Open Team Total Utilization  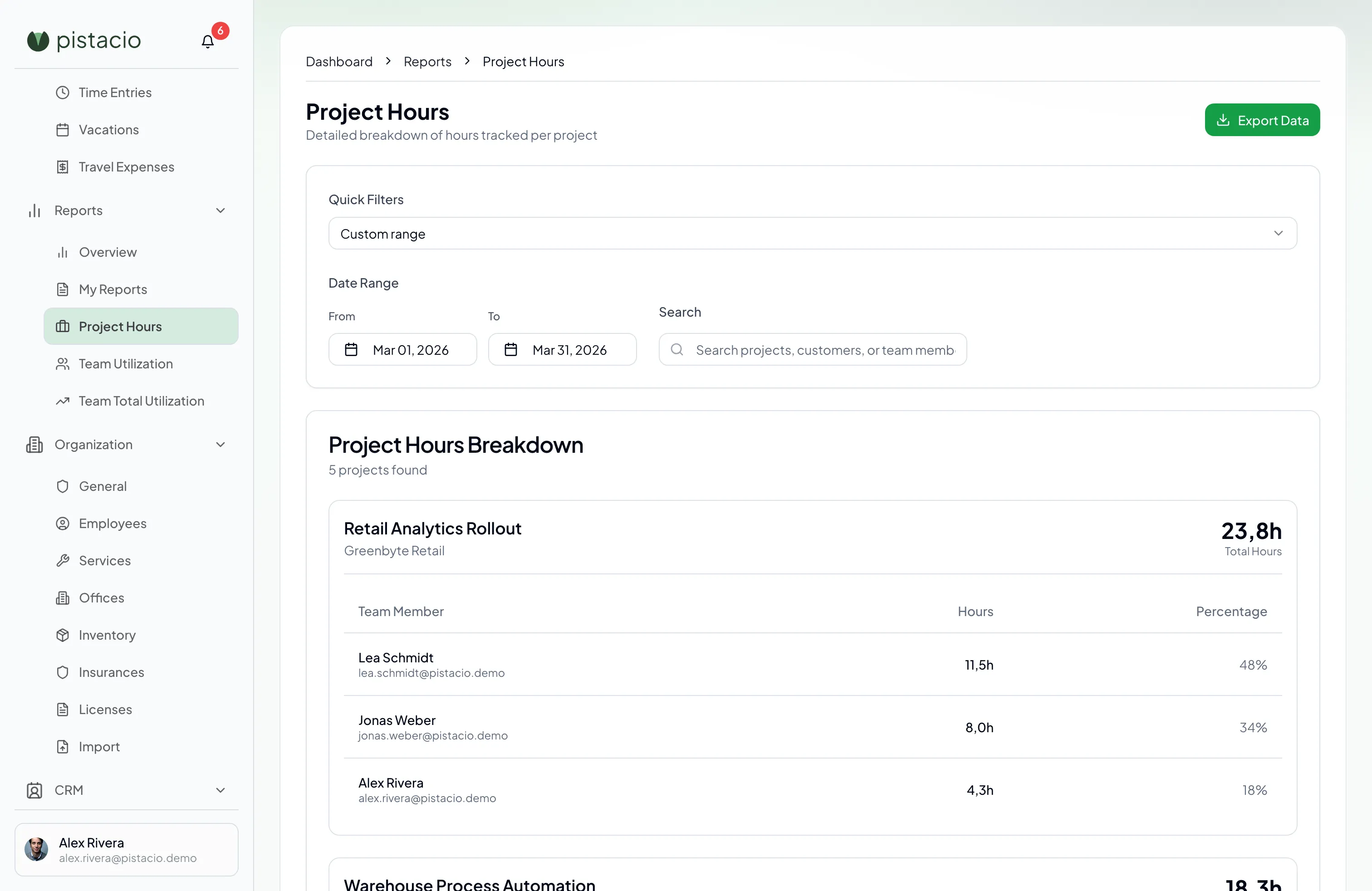[141, 401]
